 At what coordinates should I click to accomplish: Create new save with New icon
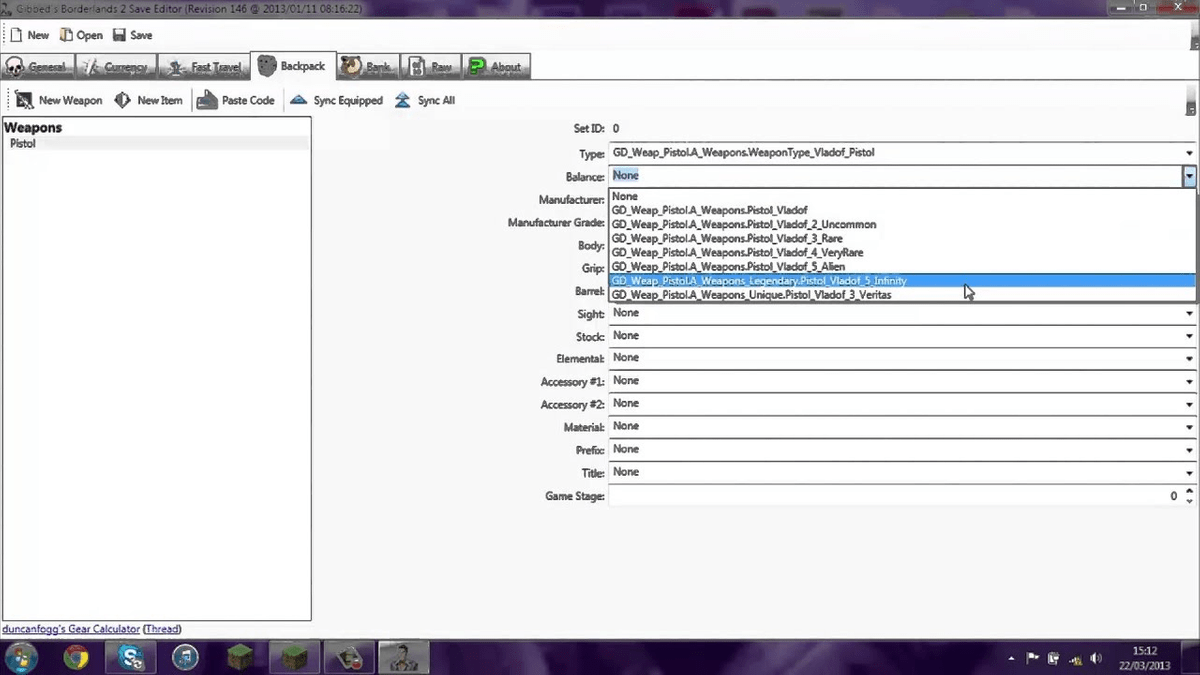click(x=16, y=35)
